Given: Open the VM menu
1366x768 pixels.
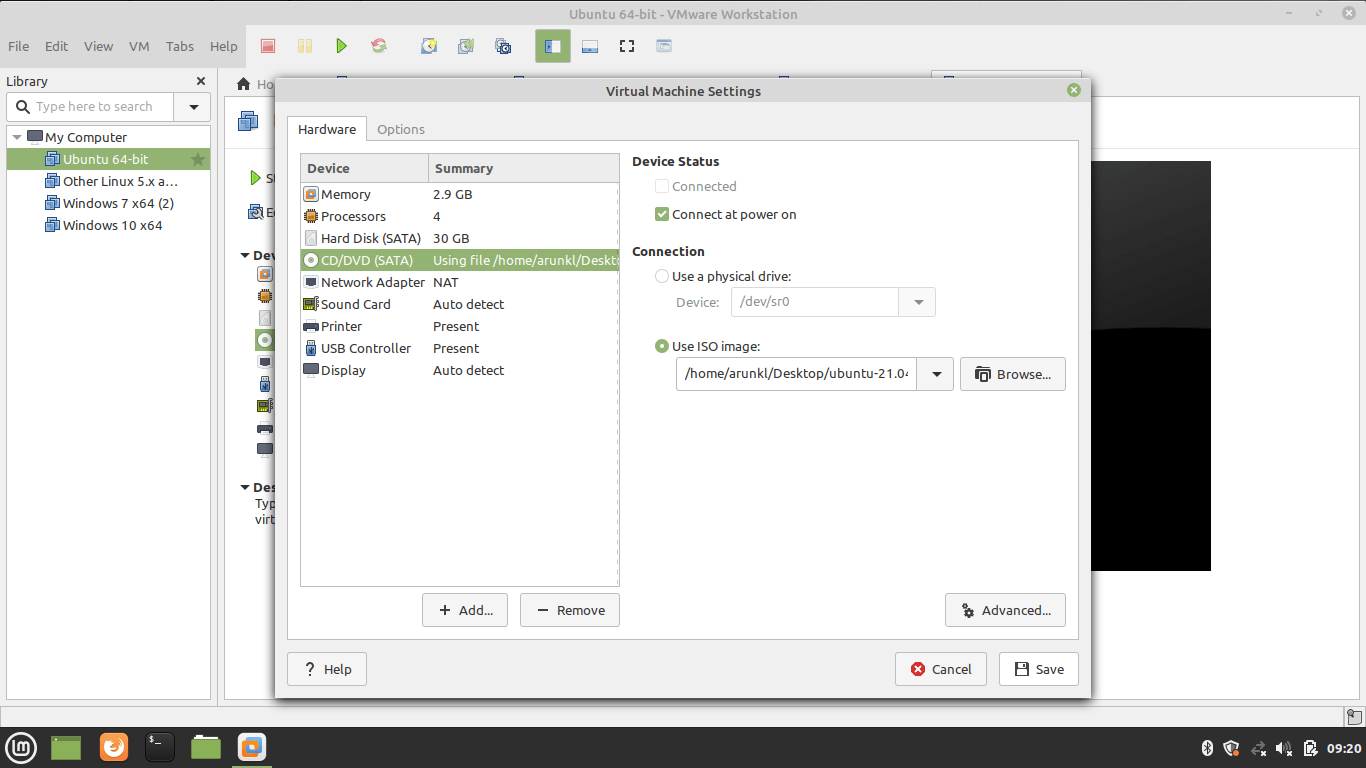Looking at the screenshot, I should 139,46.
